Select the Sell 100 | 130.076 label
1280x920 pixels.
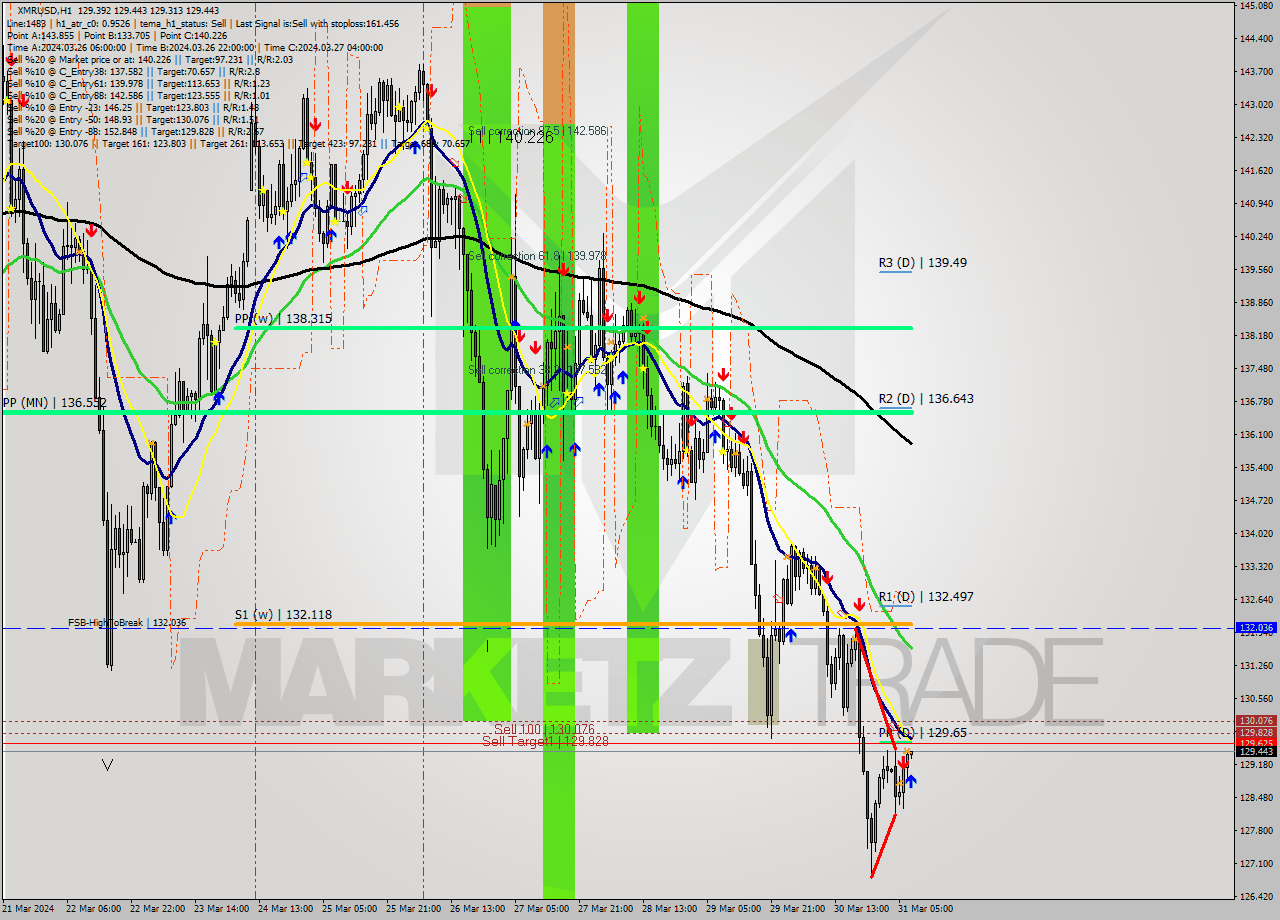point(545,729)
